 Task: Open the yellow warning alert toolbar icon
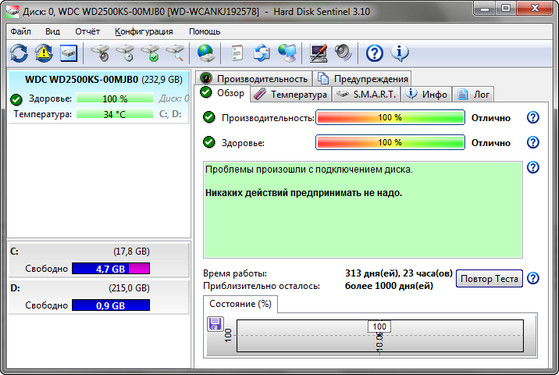click(43, 53)
